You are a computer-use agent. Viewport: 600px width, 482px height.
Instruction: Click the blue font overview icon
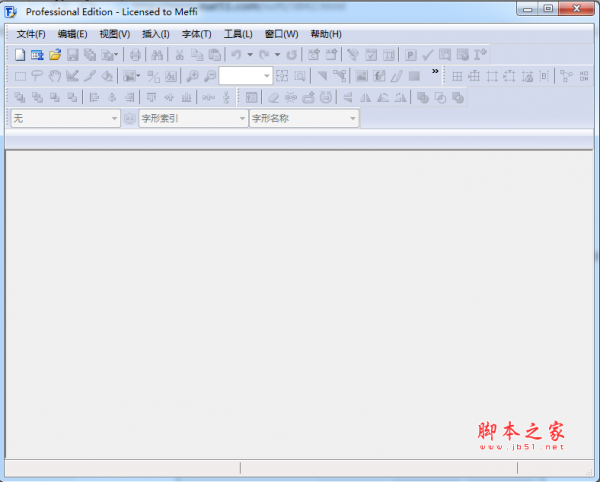pos(37,55)
